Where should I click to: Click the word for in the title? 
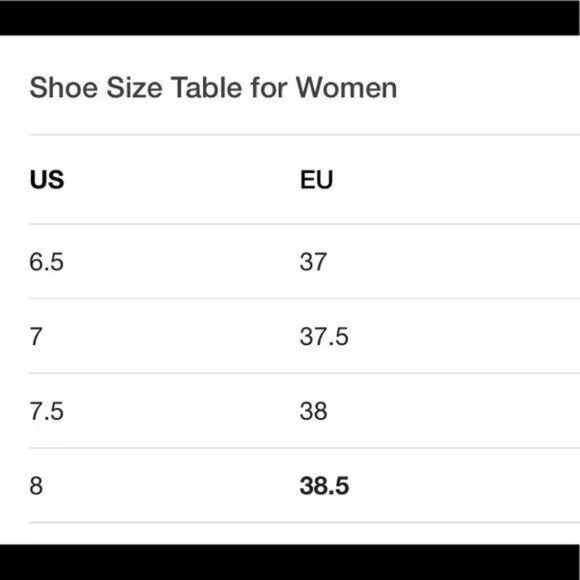(x=269, y=88)
